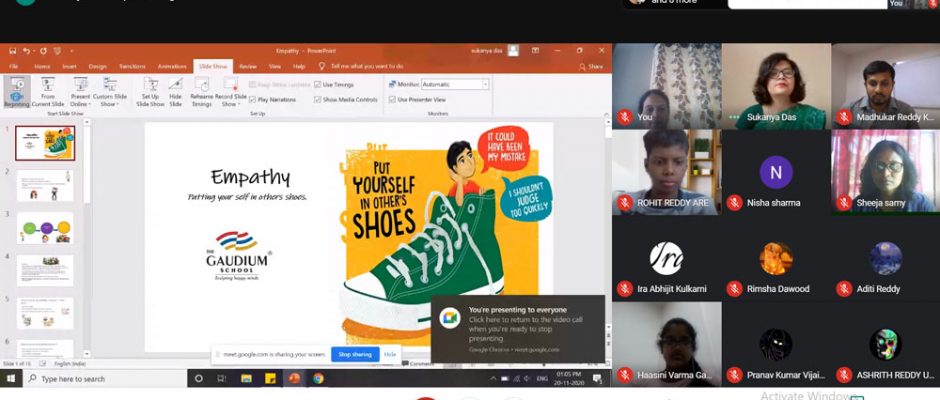This screenshot has height=400, width=940.
Task: Select slide 5 thumbnail
Action: (45, 313)
